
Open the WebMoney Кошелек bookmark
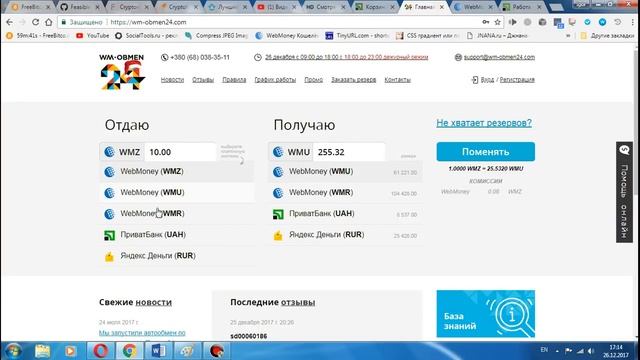point(287,36)
